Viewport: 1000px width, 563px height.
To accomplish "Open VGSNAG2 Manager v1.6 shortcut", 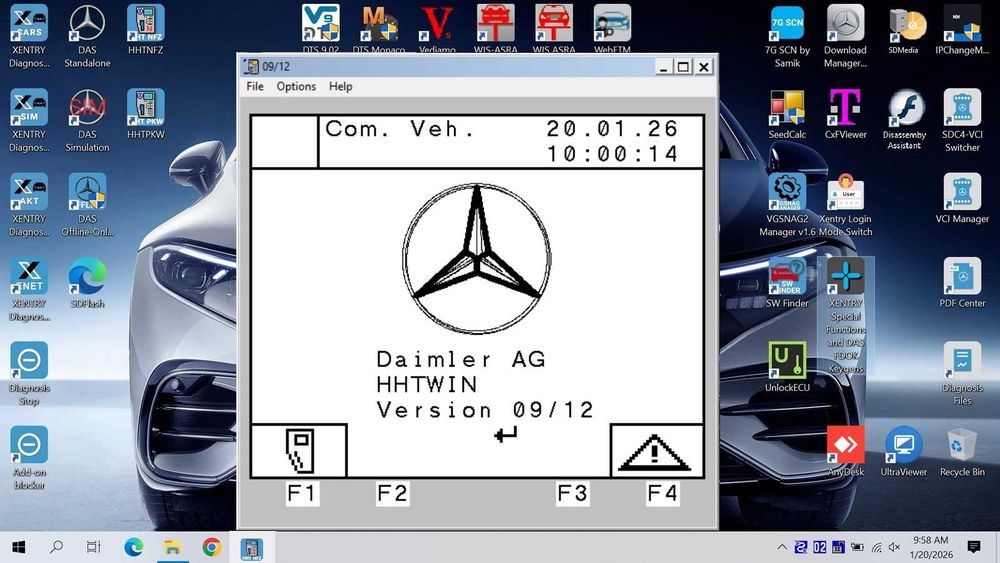I will (x=787, y=205).
